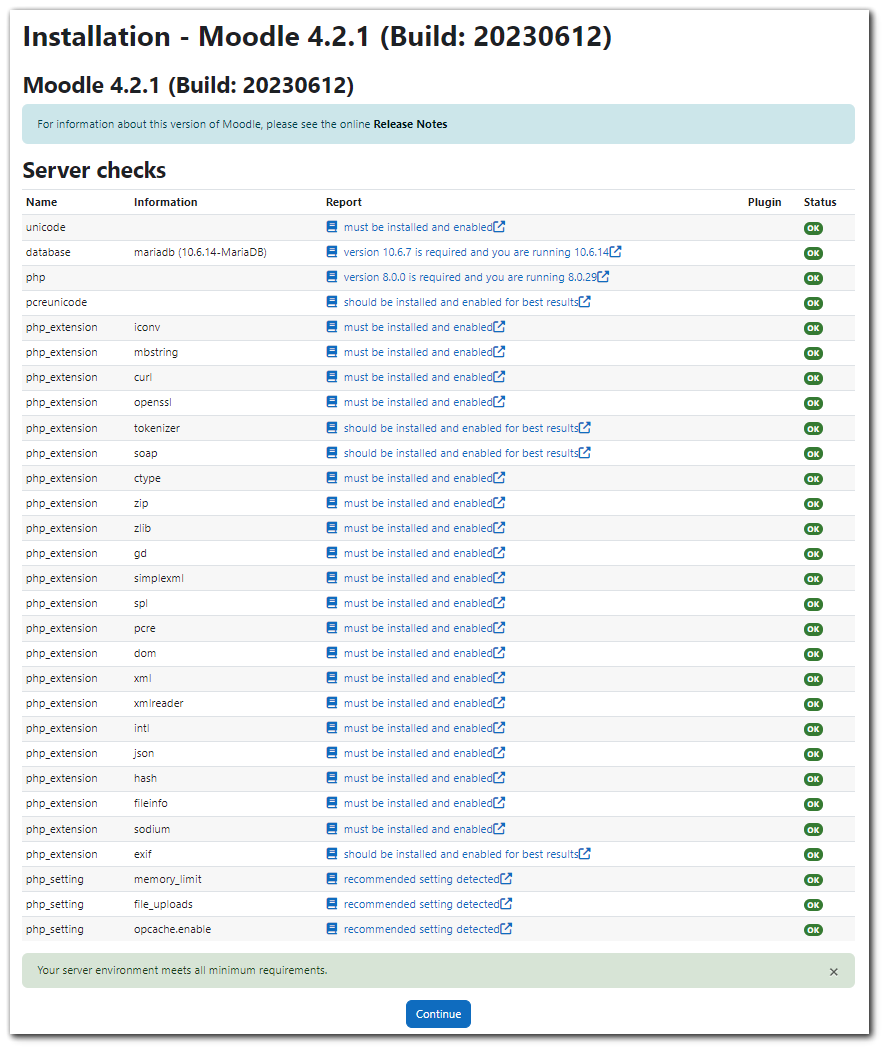This screenshot has height=1052, width=887.
Task: Click the book icon in the iconv row
Action: (x=331, y=327)
